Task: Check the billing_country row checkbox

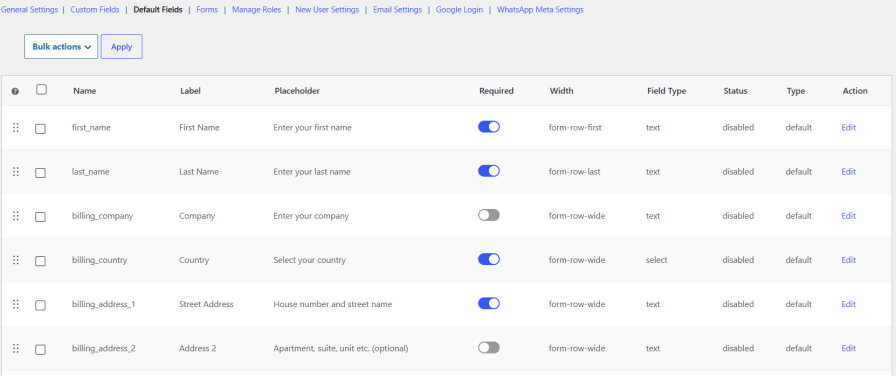Action: (40, 261)
